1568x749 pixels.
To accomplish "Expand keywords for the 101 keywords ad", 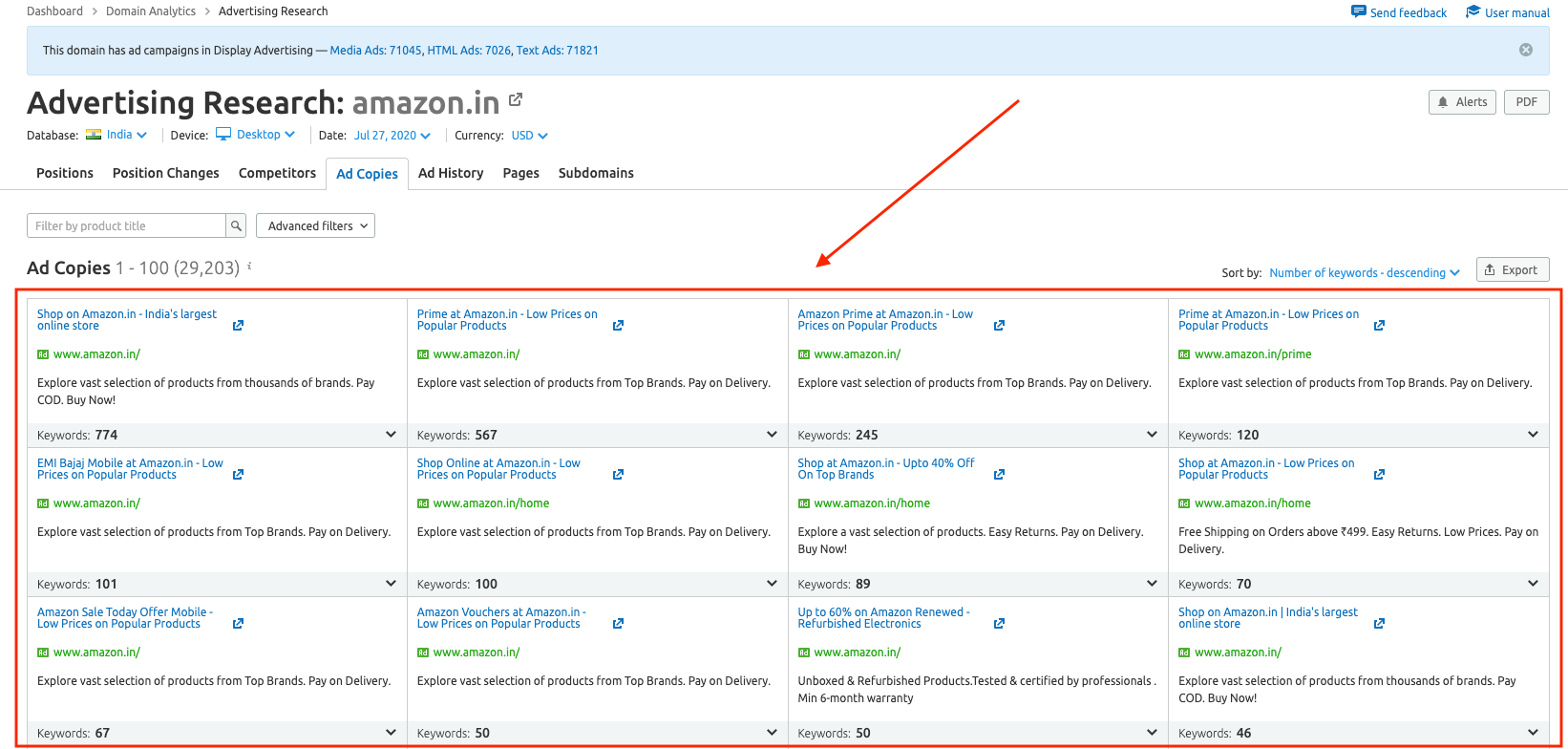I will tap(391, 584).
